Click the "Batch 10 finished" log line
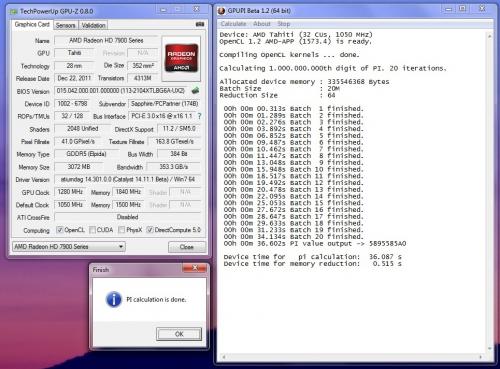500x369 pixels. click(293, 169)
